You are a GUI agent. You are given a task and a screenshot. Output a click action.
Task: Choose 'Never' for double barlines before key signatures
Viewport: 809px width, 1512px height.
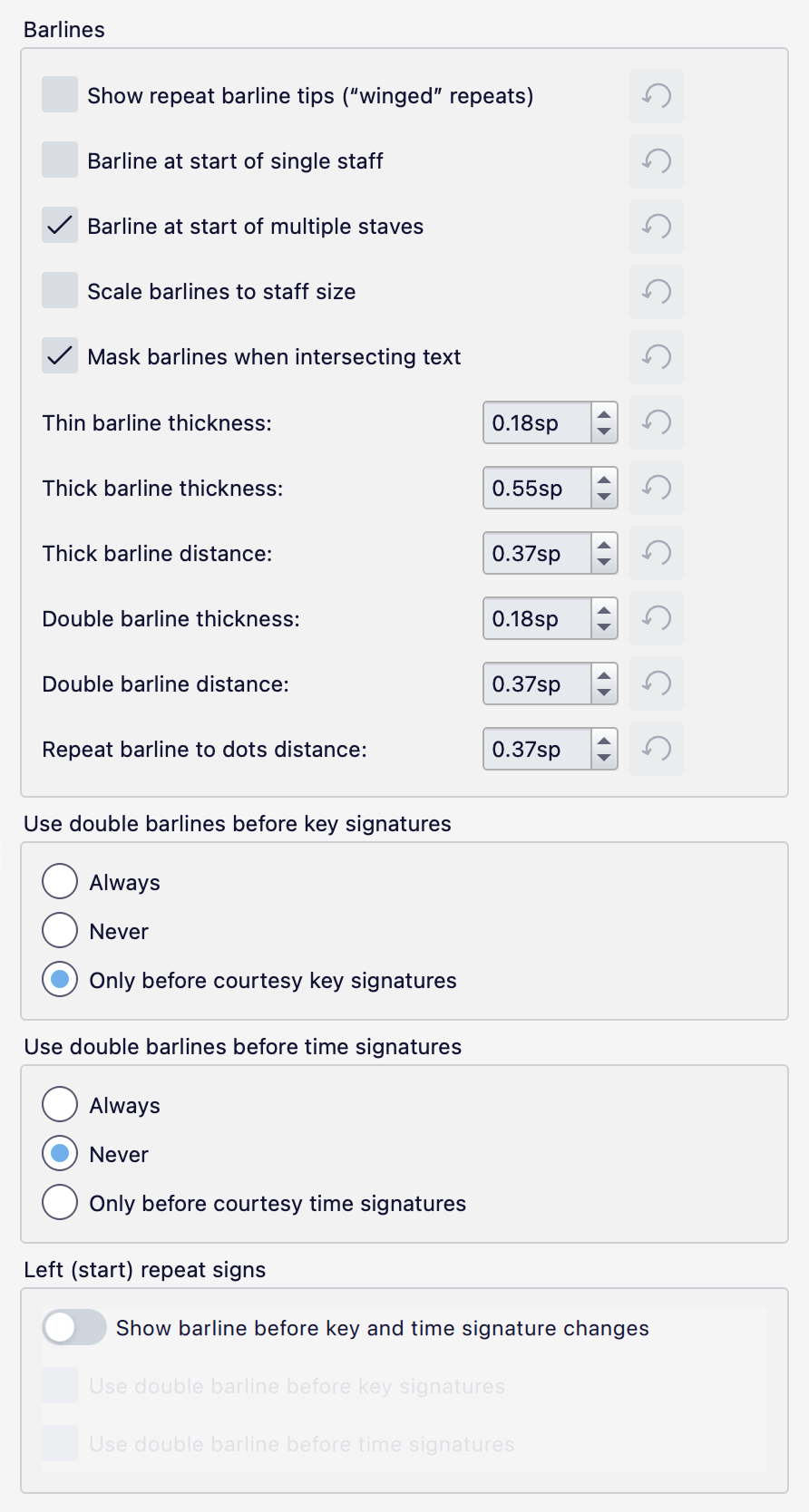tap(59, 930)
